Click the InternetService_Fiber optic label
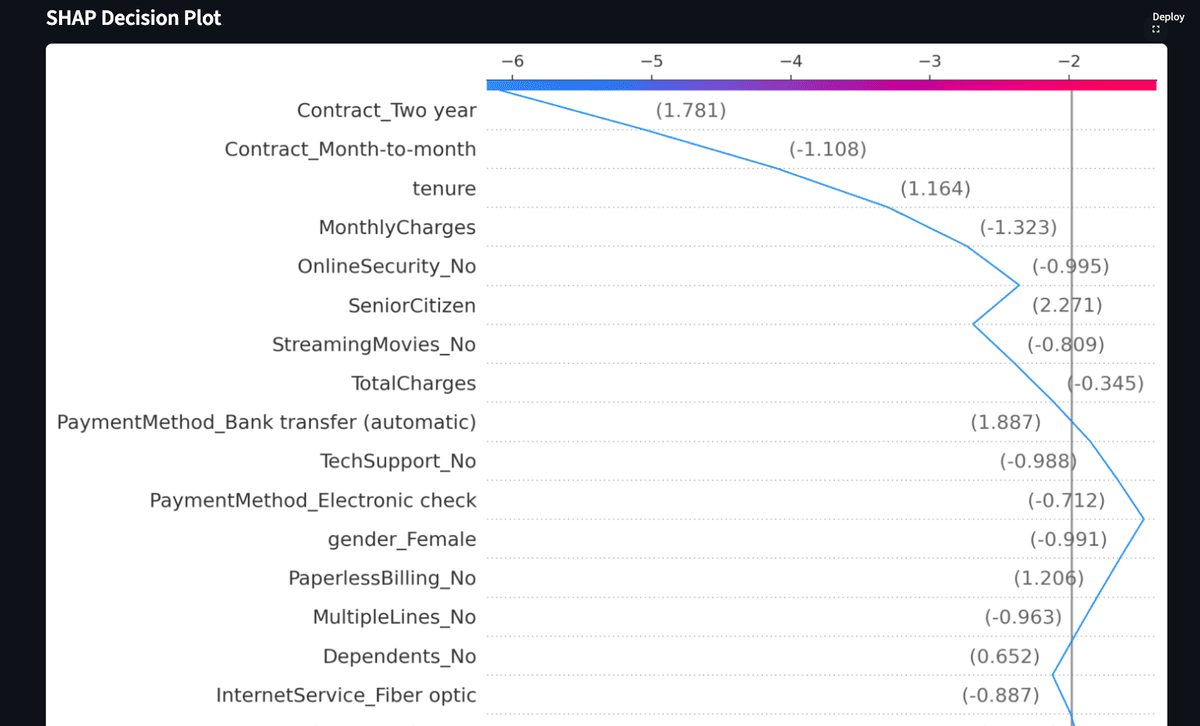The image size is (1200, 726). [346, 695]
